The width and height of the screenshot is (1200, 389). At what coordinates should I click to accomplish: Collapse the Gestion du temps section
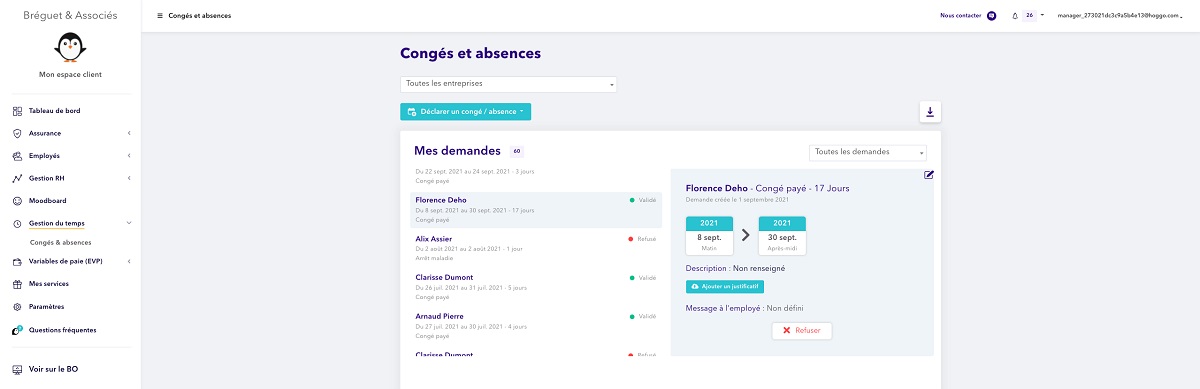(x=70, y=224)
